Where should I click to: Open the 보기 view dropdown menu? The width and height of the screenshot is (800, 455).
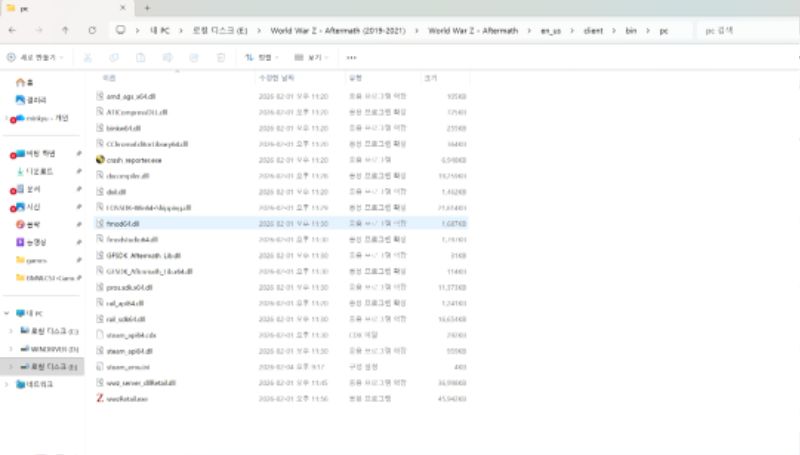pyautogui.click(x=310, y=57)
